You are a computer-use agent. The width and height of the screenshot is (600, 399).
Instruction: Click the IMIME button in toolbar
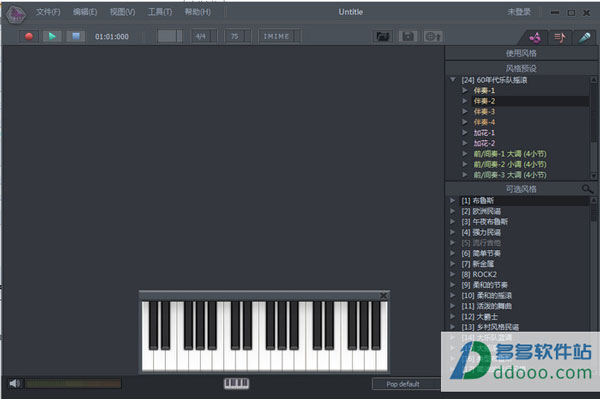(x=280, y=36)
